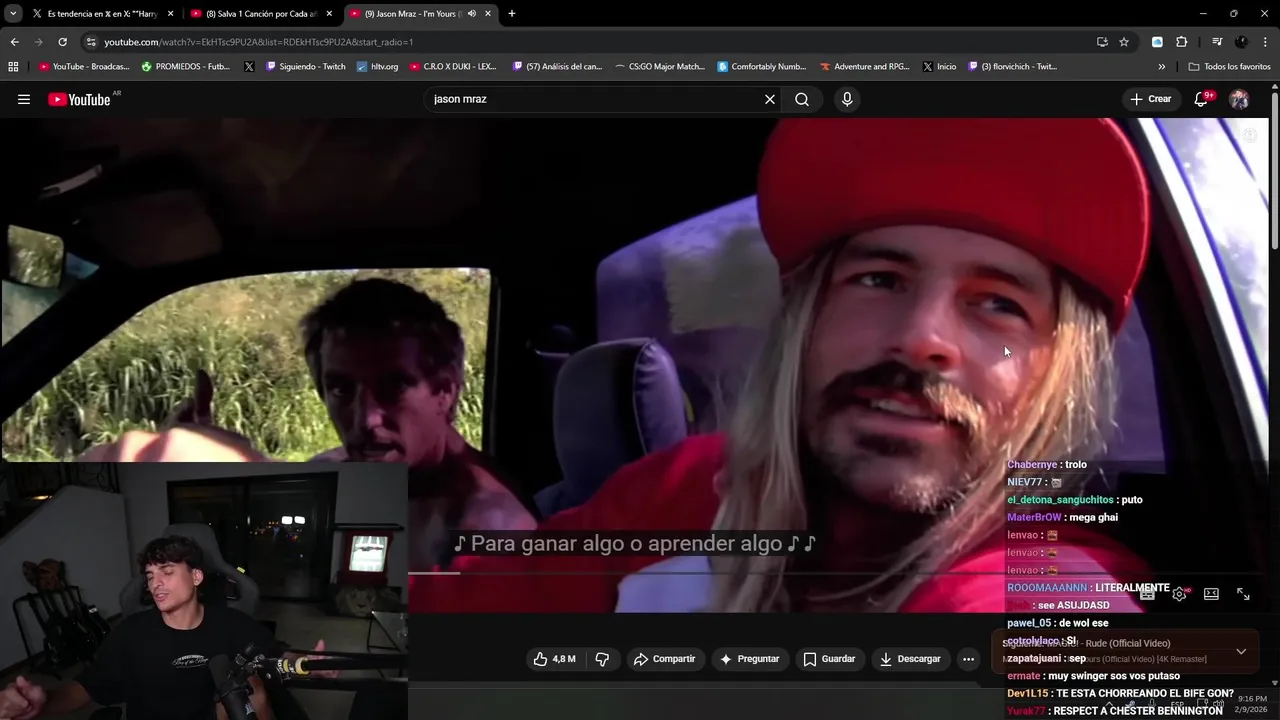Open a new browser tab
The width and height of the screenshot is (1280, 720).
pyautogui.click(x=512, y=14)
